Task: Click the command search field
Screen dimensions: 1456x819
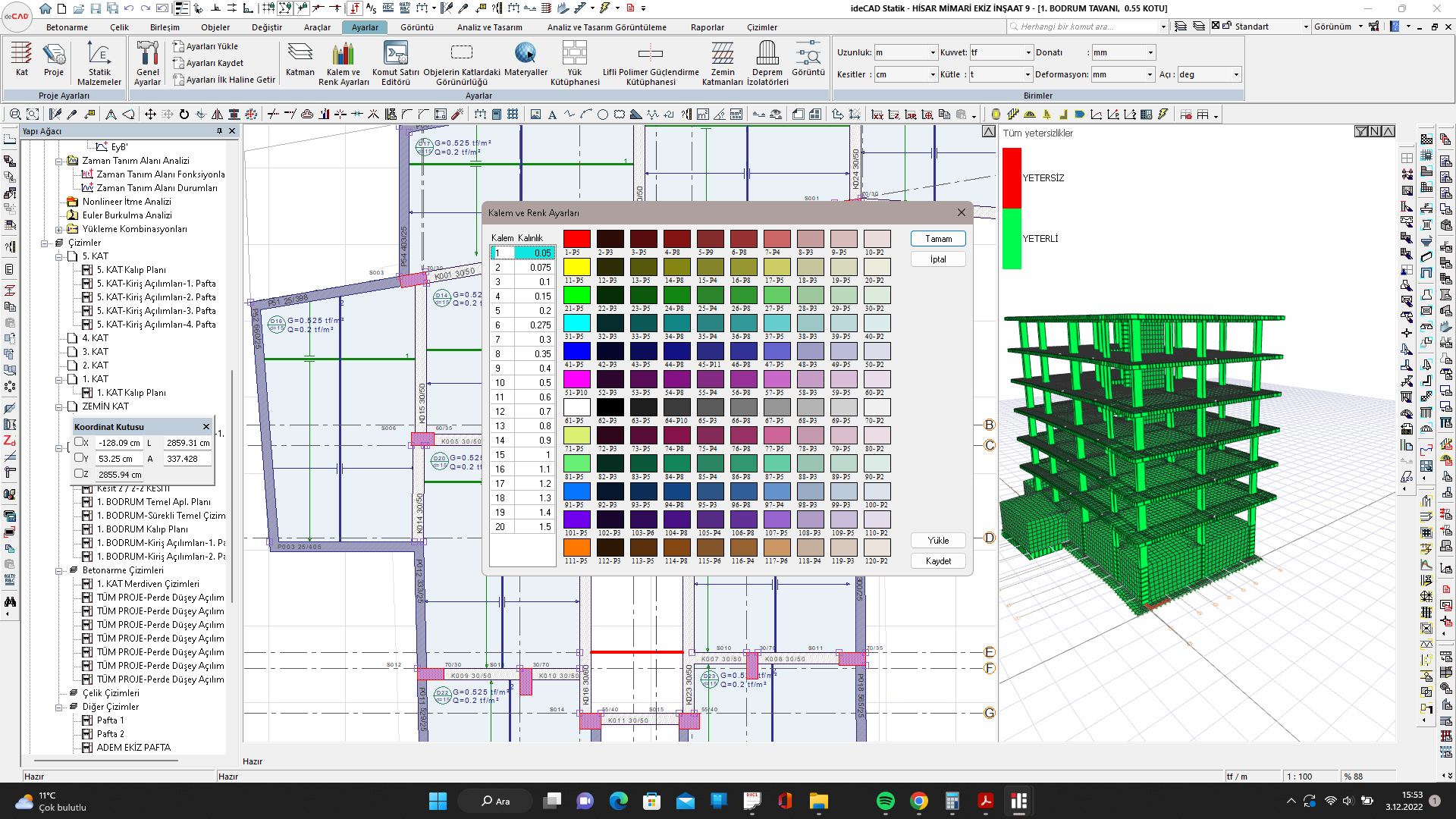Action: tap(1087, 27)
